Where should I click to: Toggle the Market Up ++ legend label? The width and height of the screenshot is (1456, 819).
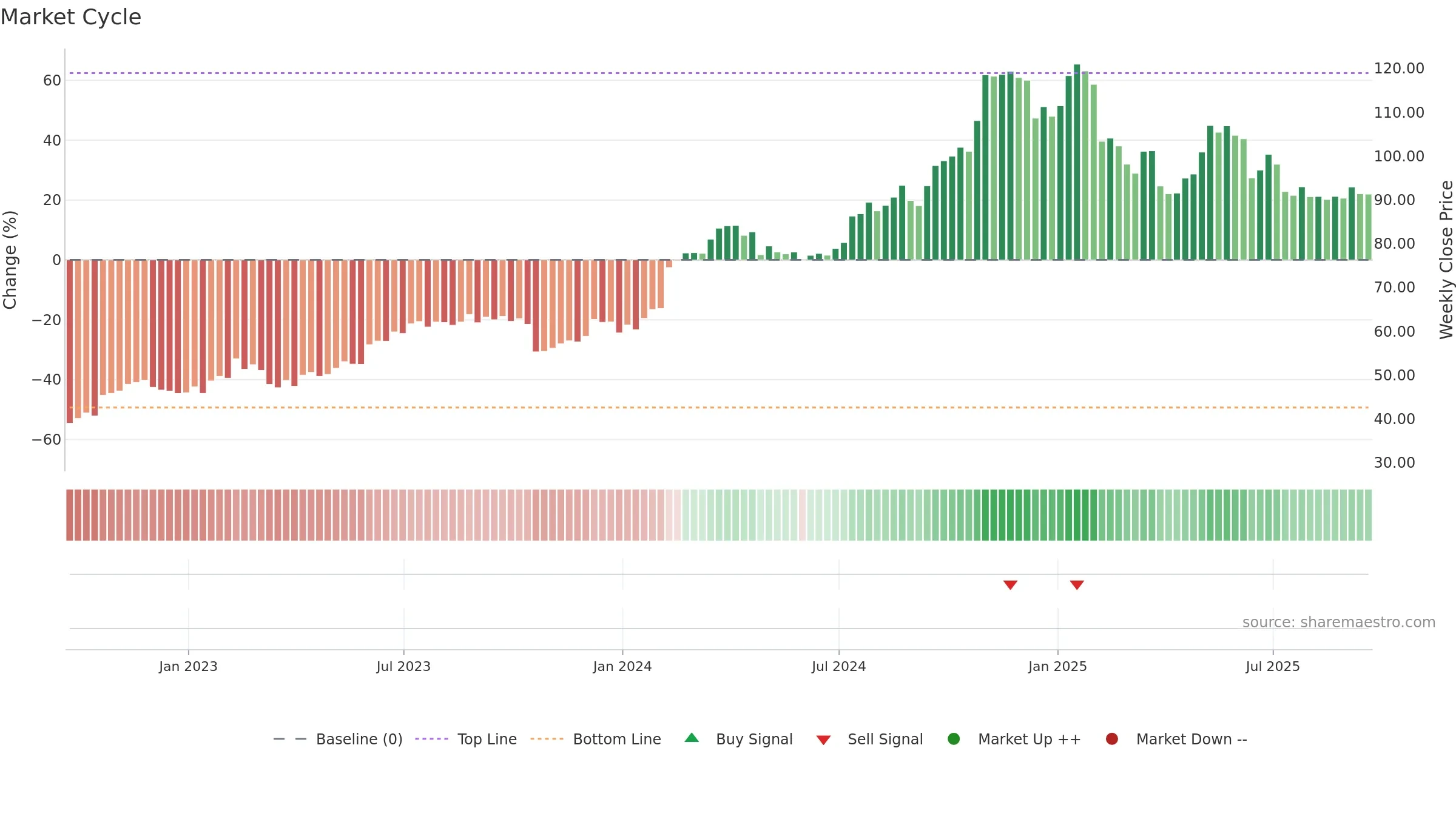click(x=1030, y=740)
